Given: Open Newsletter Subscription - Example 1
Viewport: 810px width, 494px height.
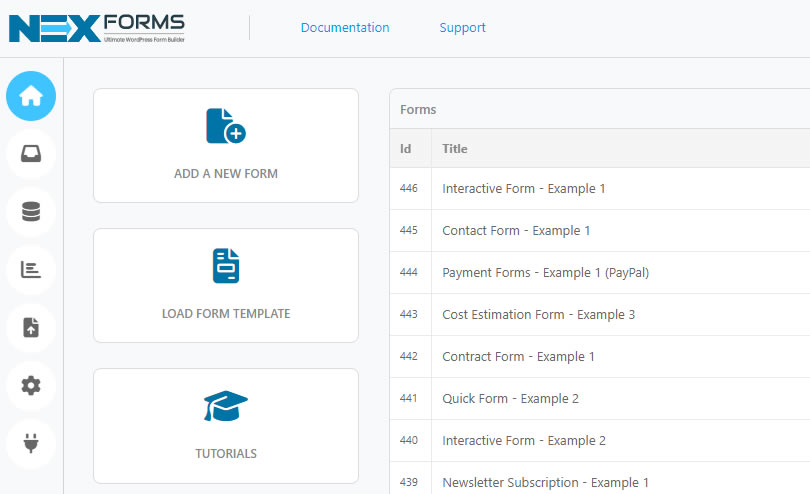Looking at the screenshot, I should [545, 482].
